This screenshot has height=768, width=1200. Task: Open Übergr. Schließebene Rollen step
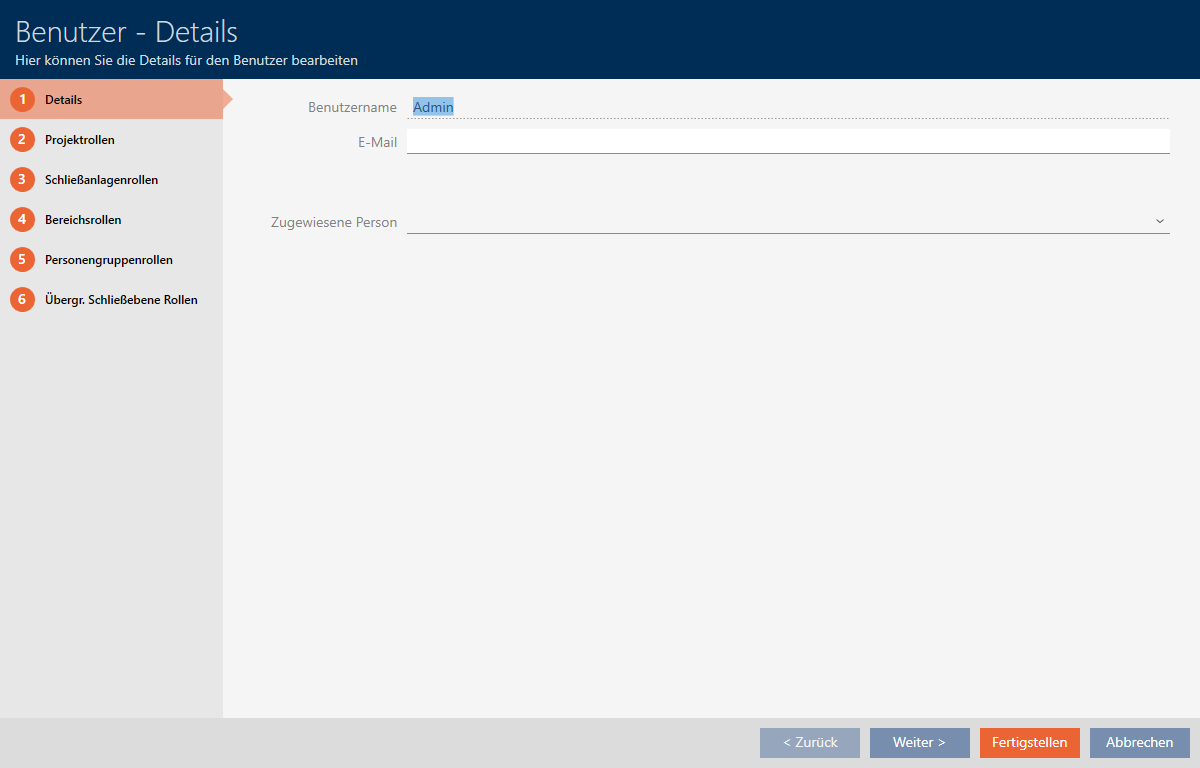click(121, 300)
